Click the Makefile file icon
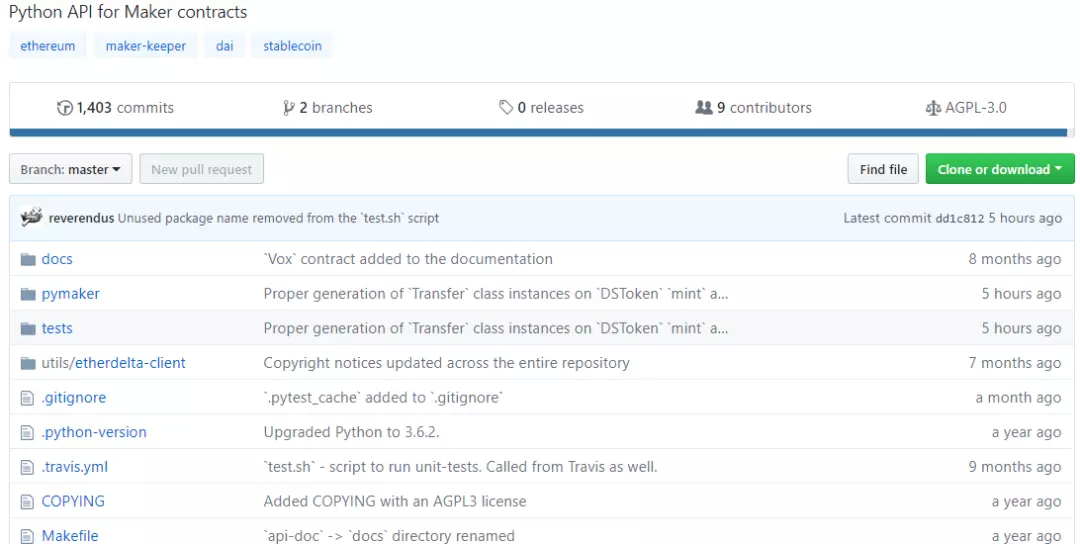This screenshot has width=1080, height=544. point(27,536)
